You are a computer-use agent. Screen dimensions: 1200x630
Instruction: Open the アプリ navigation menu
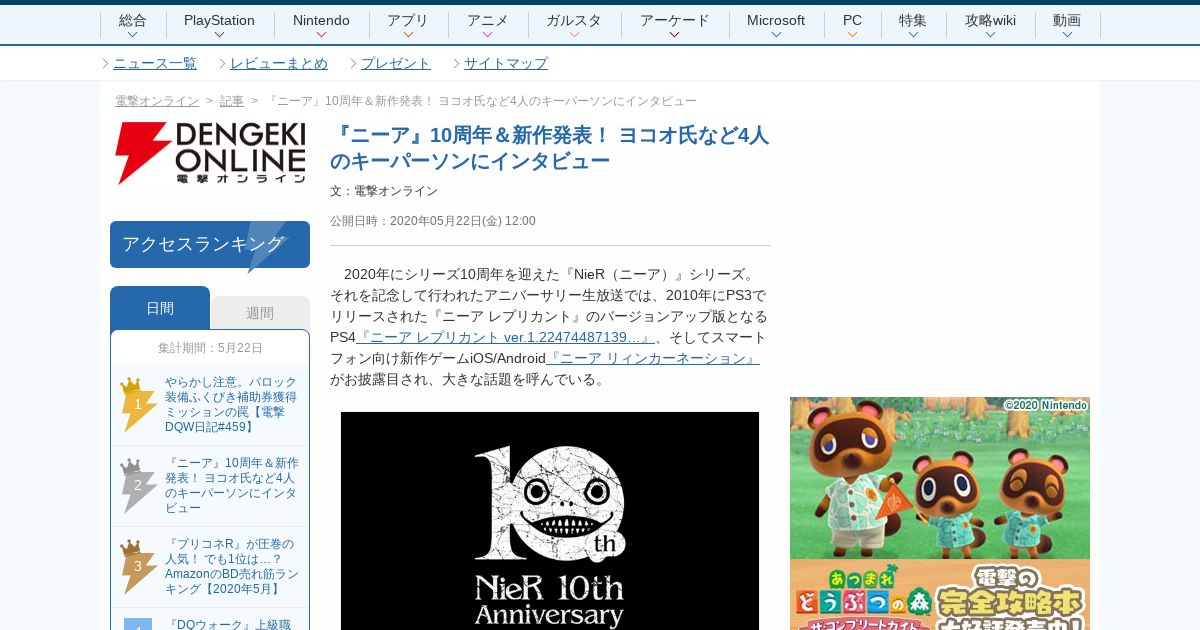[x=408, y=21]
